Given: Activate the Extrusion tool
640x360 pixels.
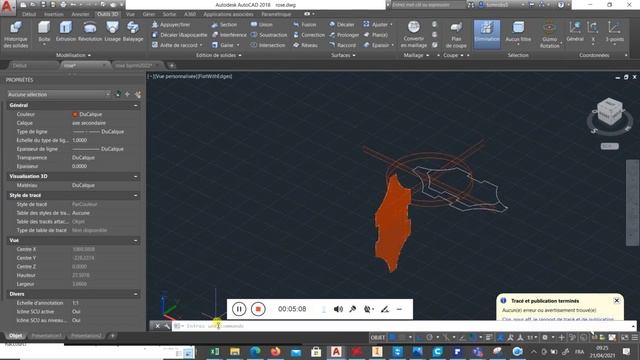Looking at the screenshot, I should pos(66,32).
